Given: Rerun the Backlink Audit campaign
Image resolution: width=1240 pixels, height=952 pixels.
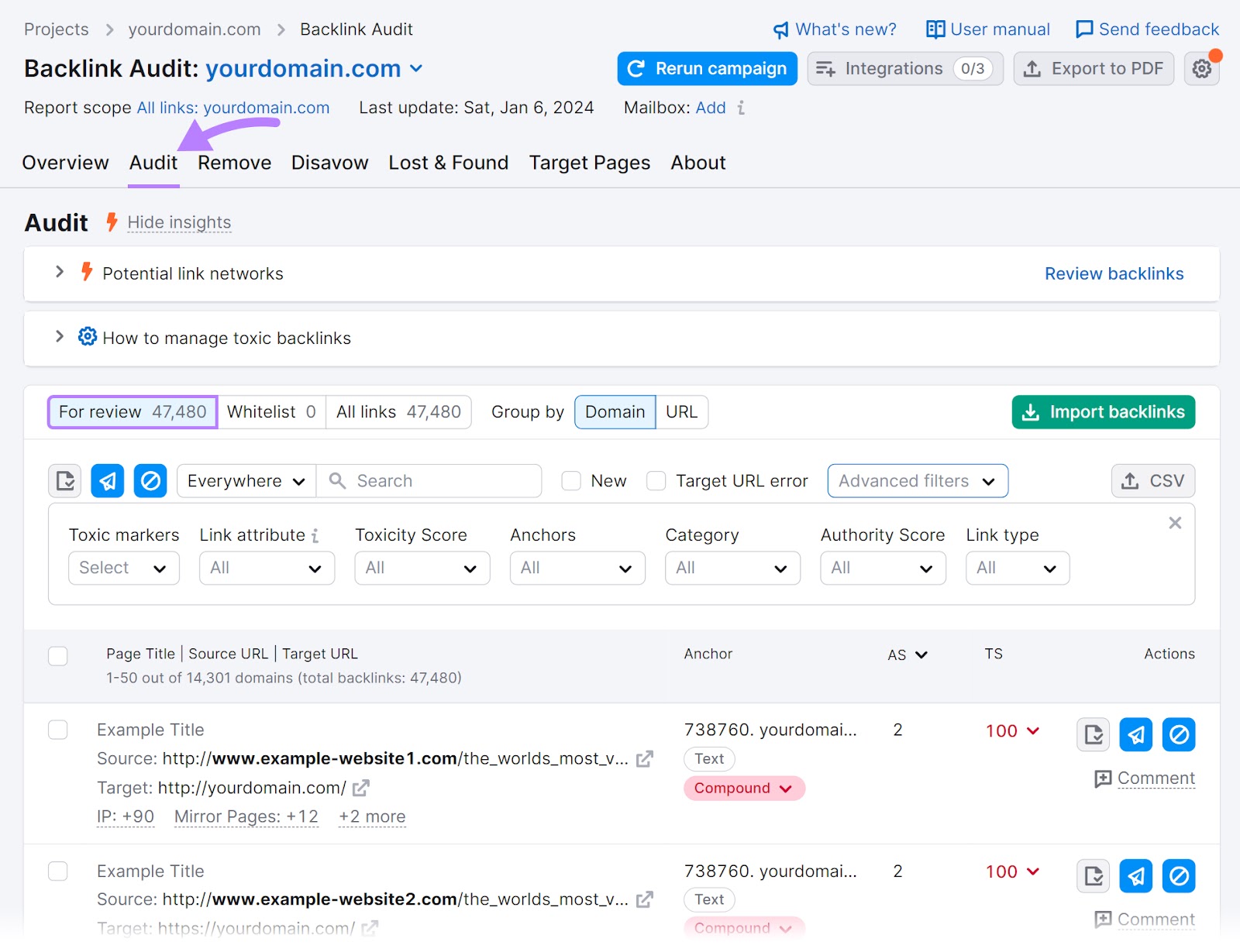Looking at the screenshot, I should (x=706, y=68).
